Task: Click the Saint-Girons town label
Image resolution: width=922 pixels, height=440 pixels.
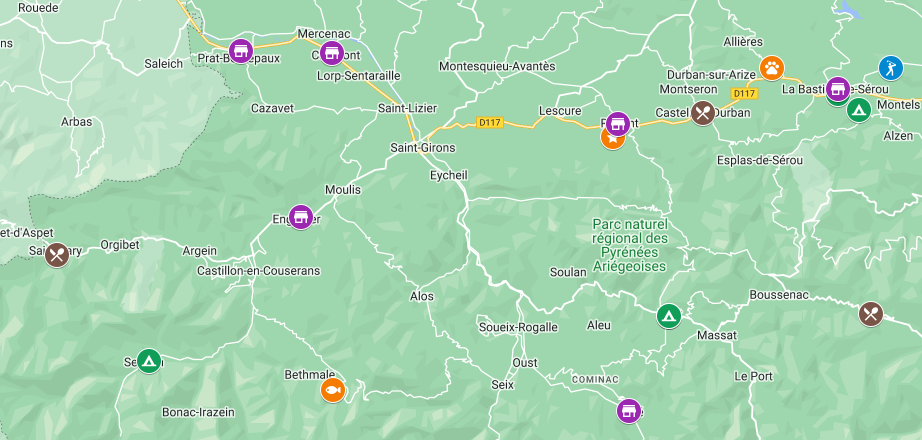Action: (423, 148)
